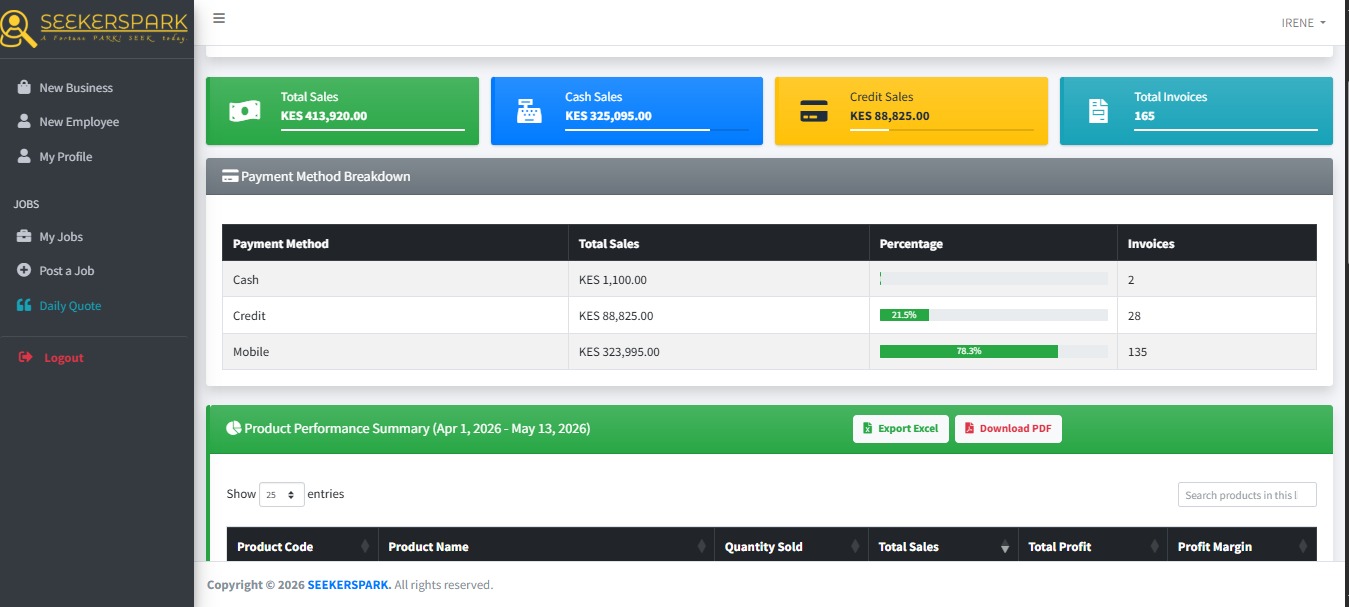Click the SEEKERSPARK footer link
This screenshot has width=1349, height=607.
[x=349, y=584]
